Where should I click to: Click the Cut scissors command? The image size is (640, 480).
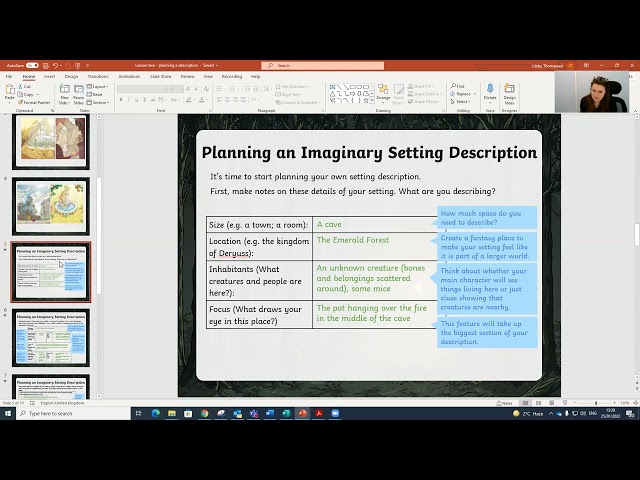pyautogui.click(x=24, y=87)
